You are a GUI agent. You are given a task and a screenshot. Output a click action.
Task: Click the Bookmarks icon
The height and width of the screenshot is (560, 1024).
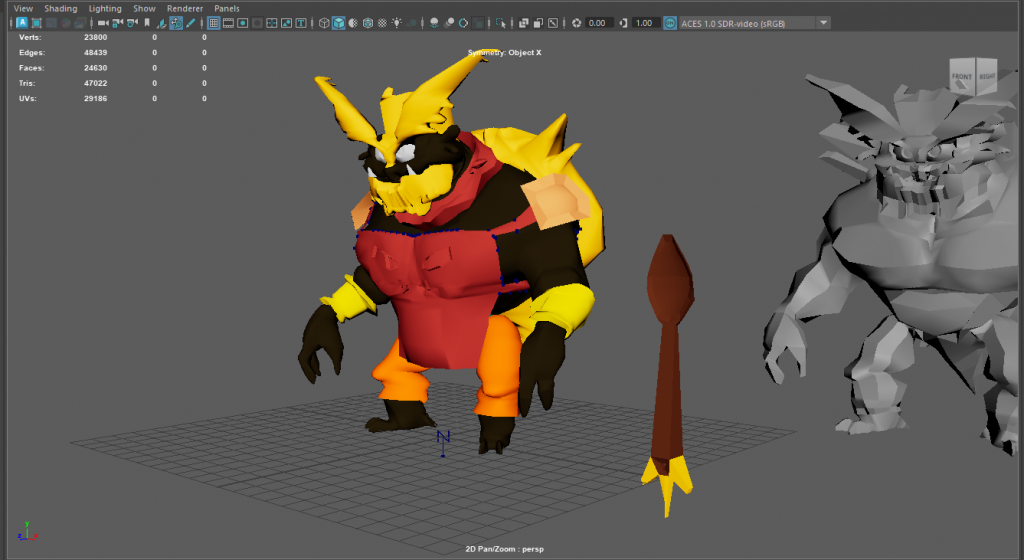pyautogui.click(x=147, y=23)
